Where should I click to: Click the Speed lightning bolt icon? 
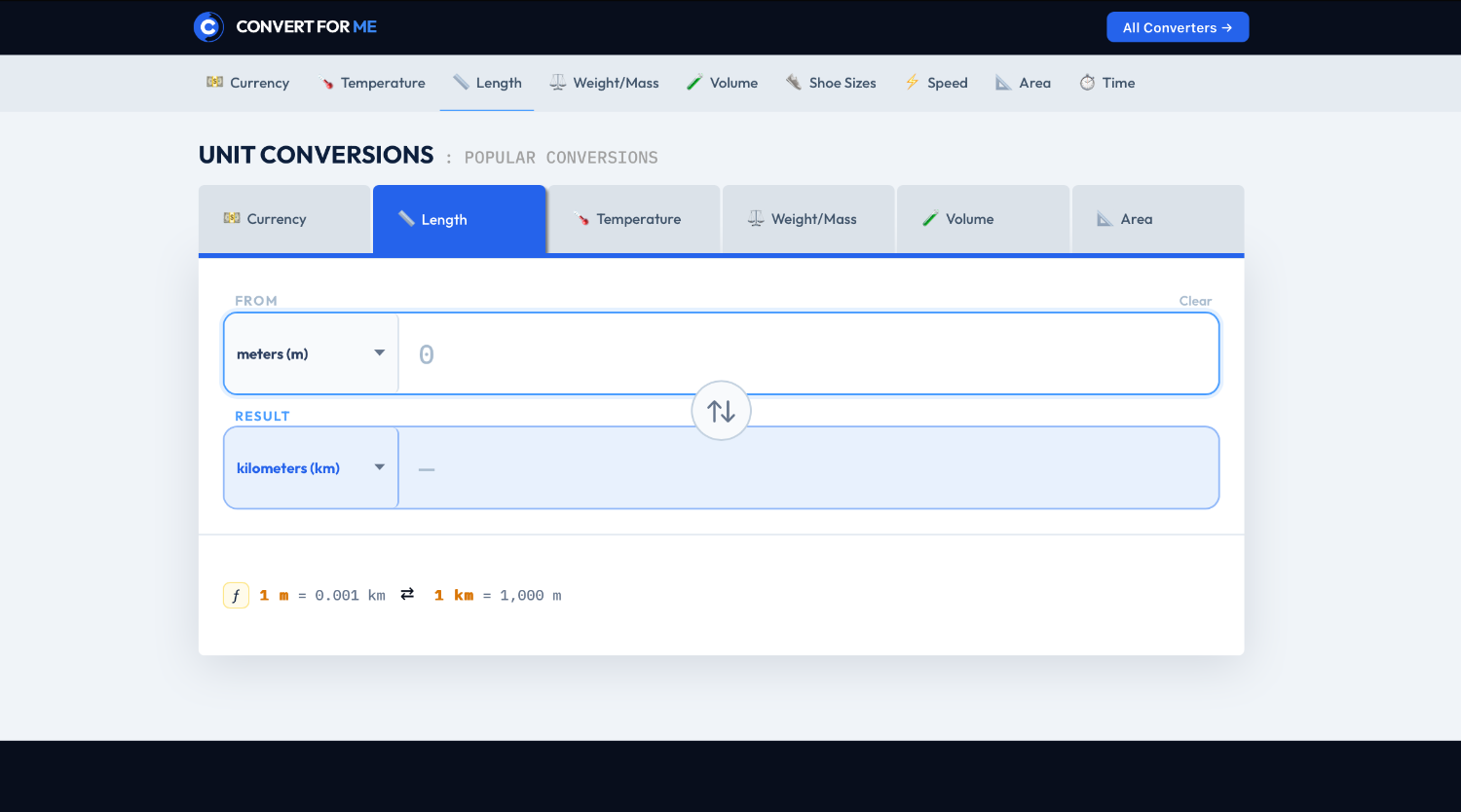[x=913, y=82]
